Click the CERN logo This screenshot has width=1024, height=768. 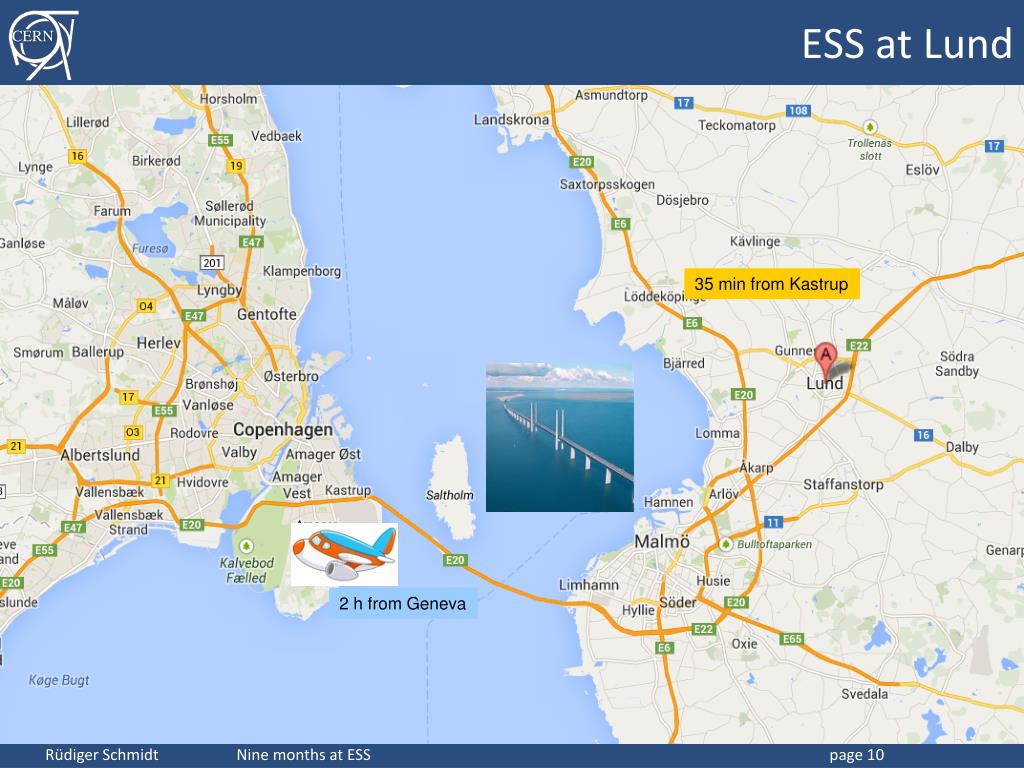pos(43,44)
